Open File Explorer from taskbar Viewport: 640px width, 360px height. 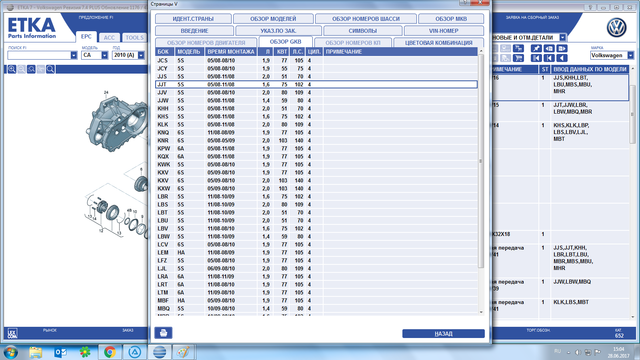click(36, 352)
